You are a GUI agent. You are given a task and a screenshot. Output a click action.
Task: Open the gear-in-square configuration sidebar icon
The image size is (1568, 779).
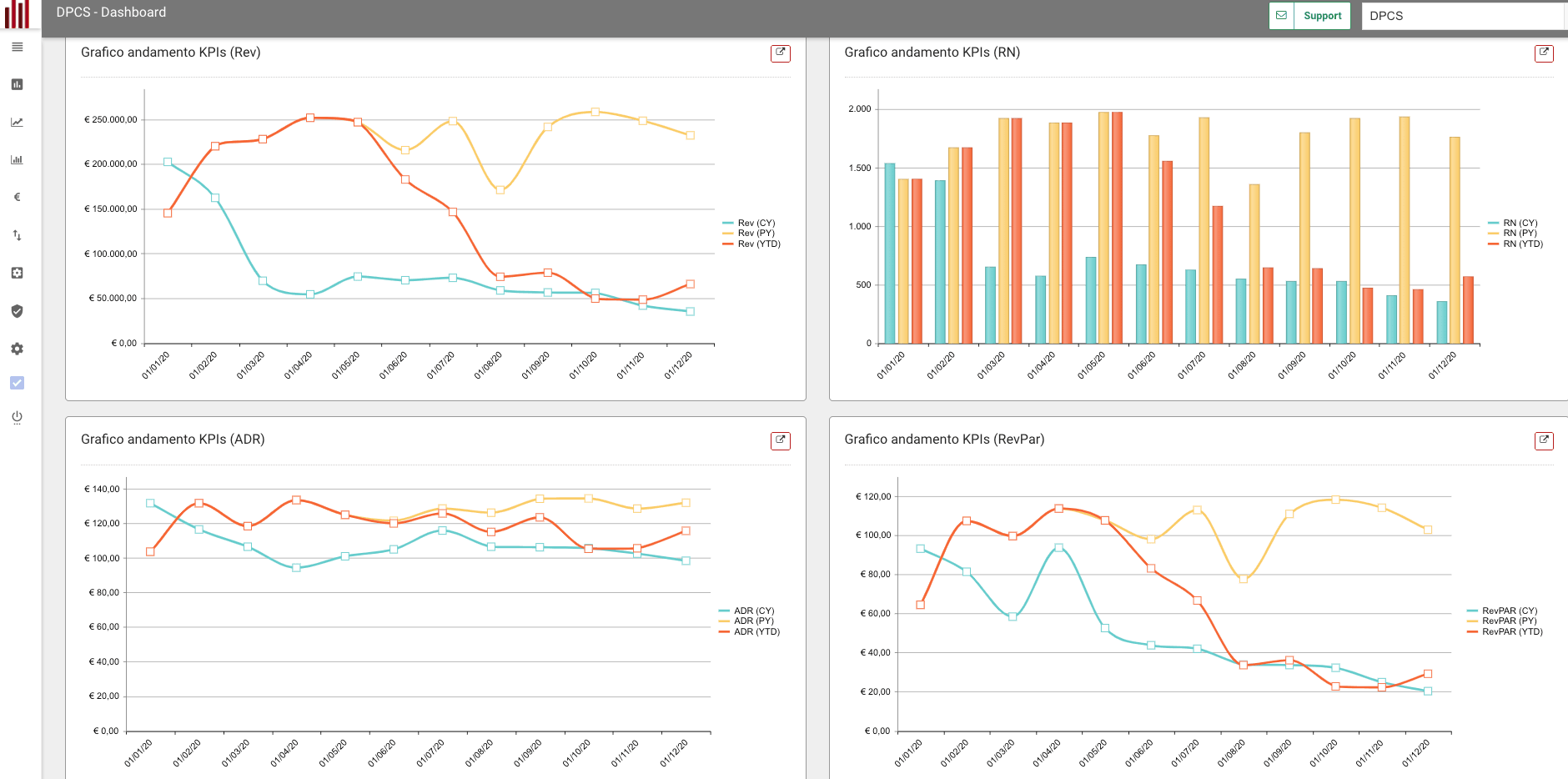pyautogui.click(x=17, y=273)
